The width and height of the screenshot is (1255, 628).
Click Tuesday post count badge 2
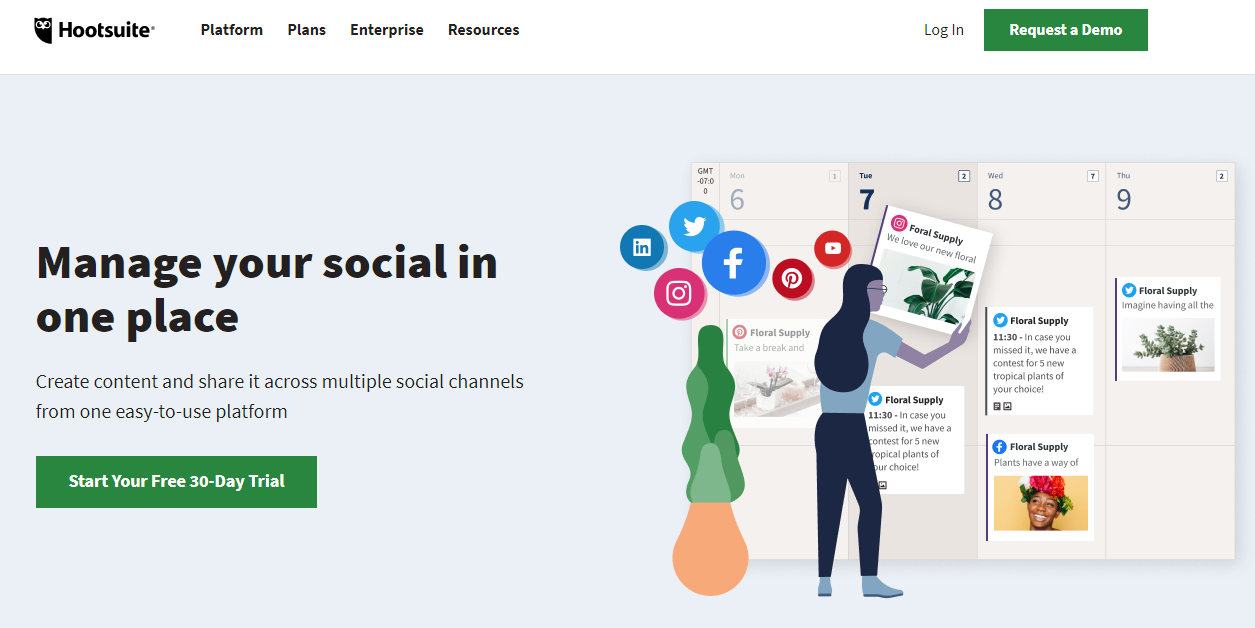click(x=964, y=176)
